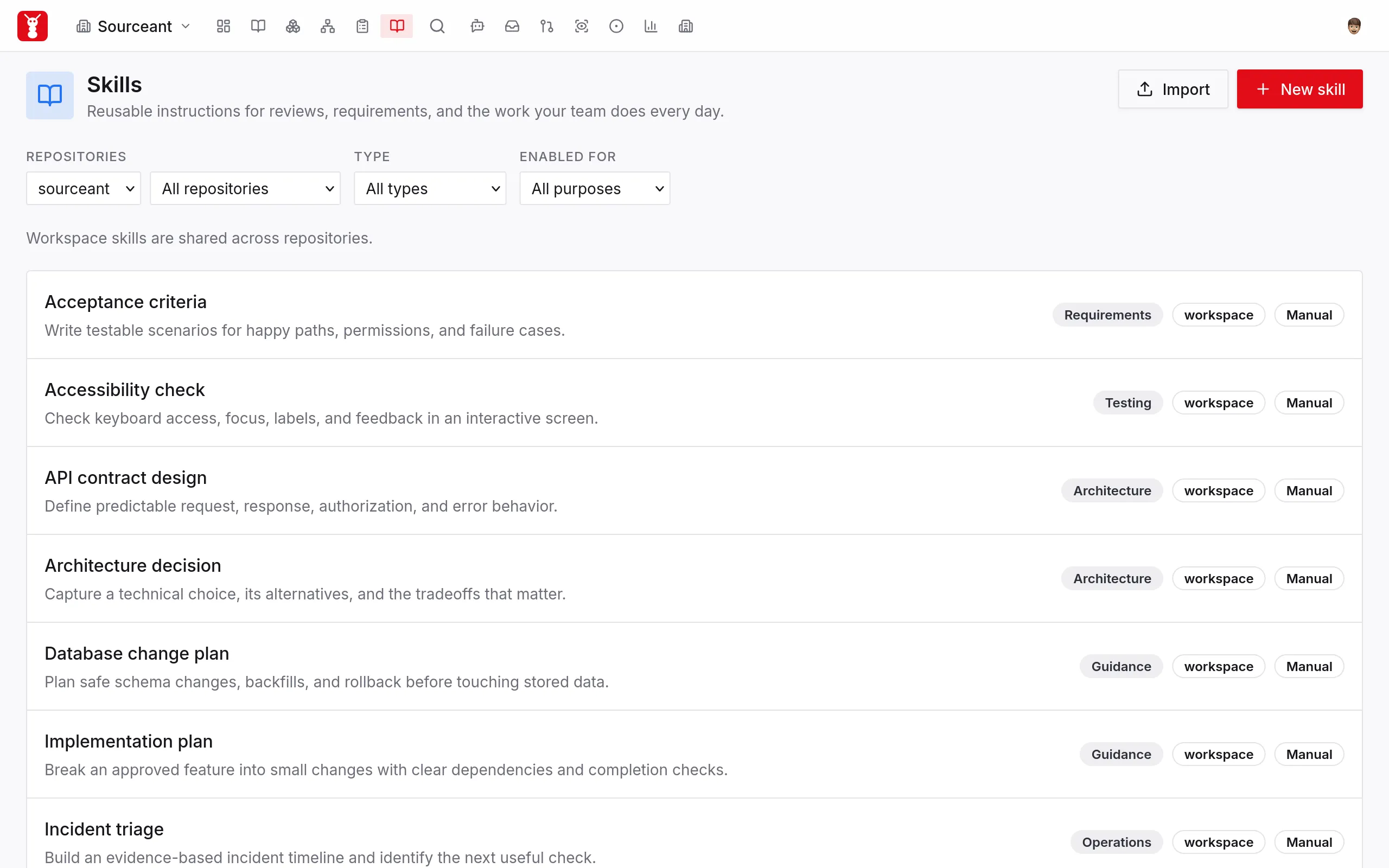Open the Incident triage skill
The width and height of the screenshot is (1389, 868).
click(x=694, y=834)
